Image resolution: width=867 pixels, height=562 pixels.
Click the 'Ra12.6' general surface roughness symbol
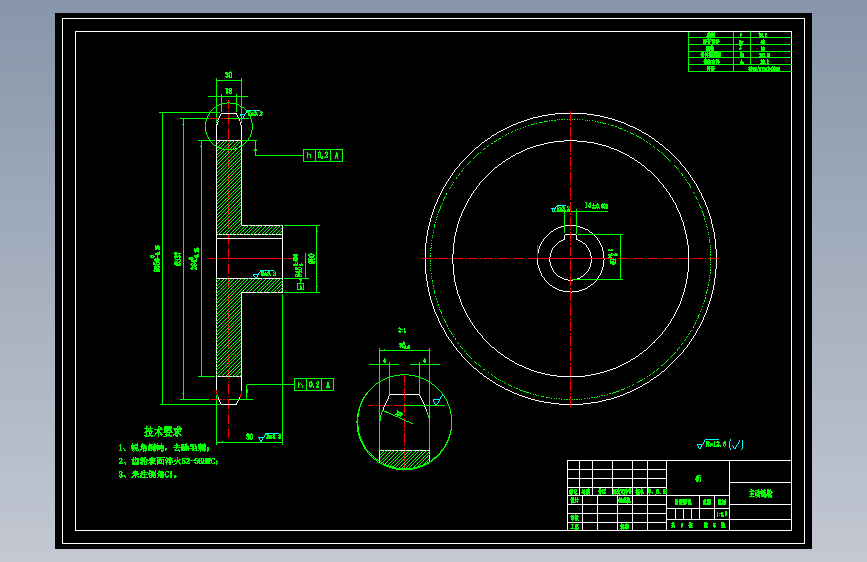click(720, 444)
